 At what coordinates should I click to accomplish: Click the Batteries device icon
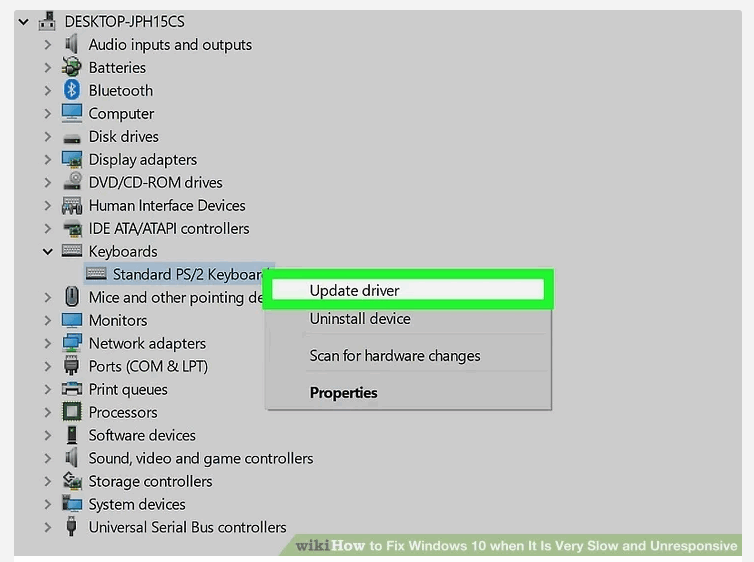coord(72,67)
